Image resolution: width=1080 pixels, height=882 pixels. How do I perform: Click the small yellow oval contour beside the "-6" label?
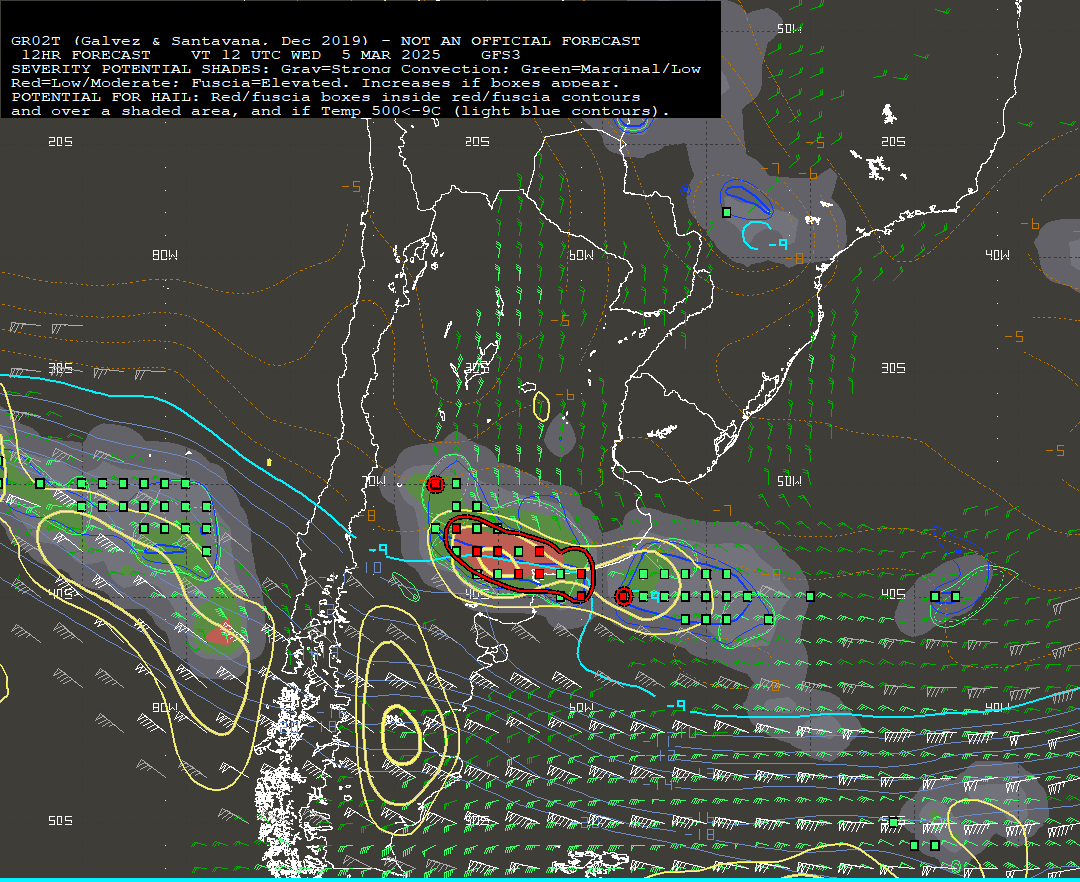541,406
